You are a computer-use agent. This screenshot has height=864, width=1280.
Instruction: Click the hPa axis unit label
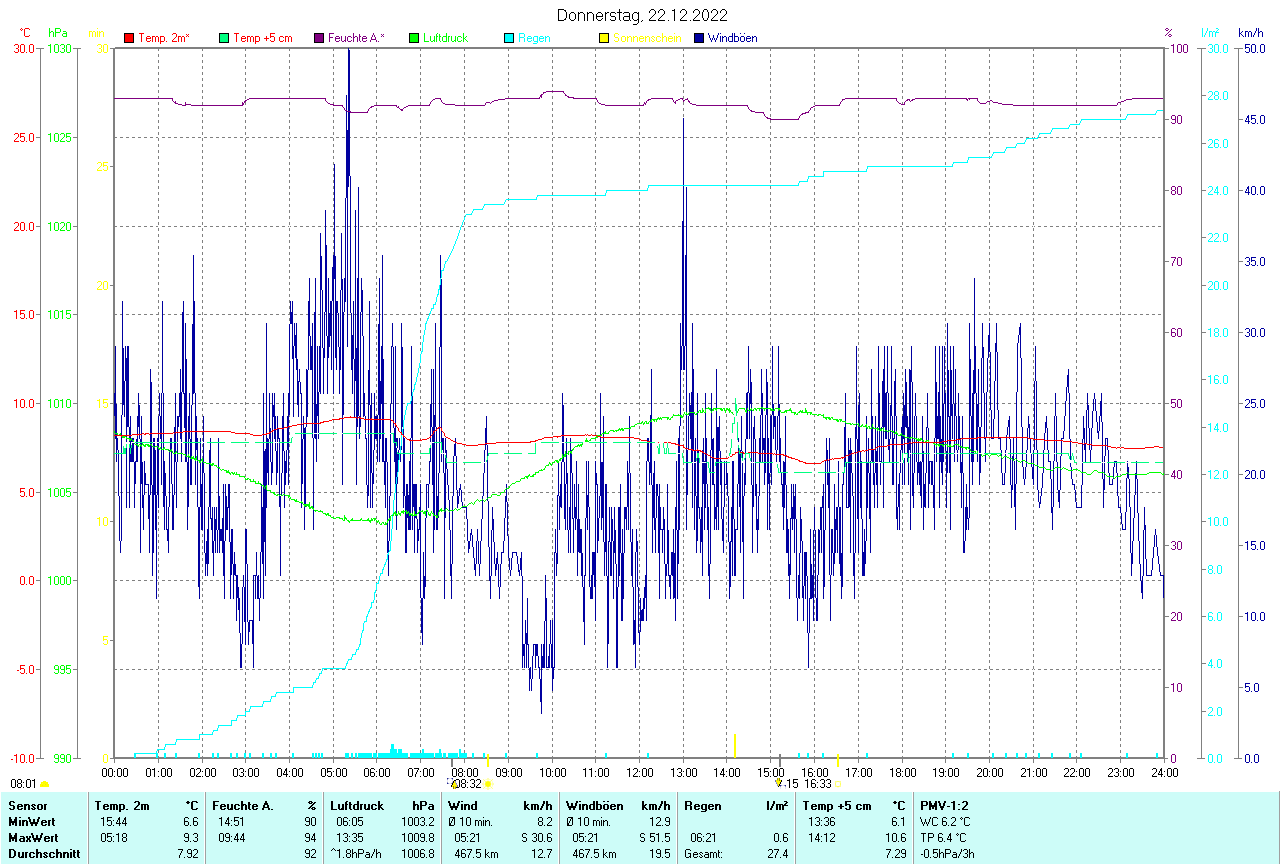(58, 33)
